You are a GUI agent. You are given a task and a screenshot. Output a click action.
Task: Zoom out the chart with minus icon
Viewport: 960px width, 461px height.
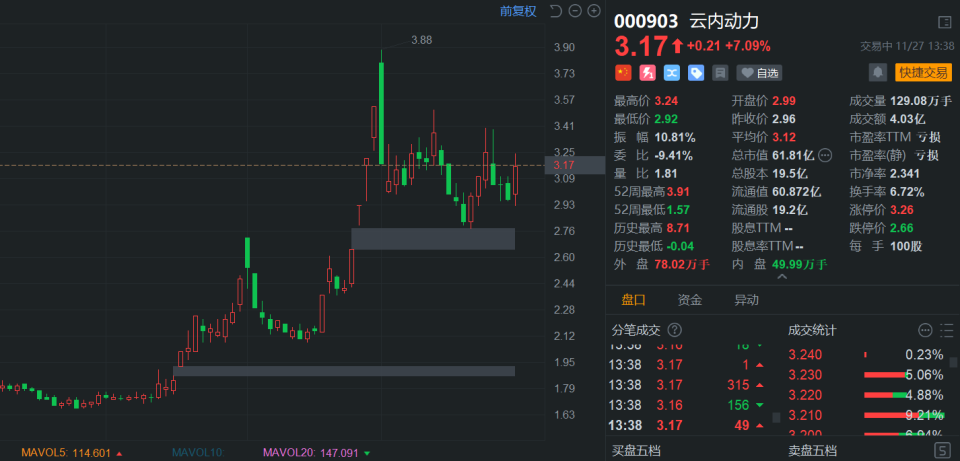point(575,10)
